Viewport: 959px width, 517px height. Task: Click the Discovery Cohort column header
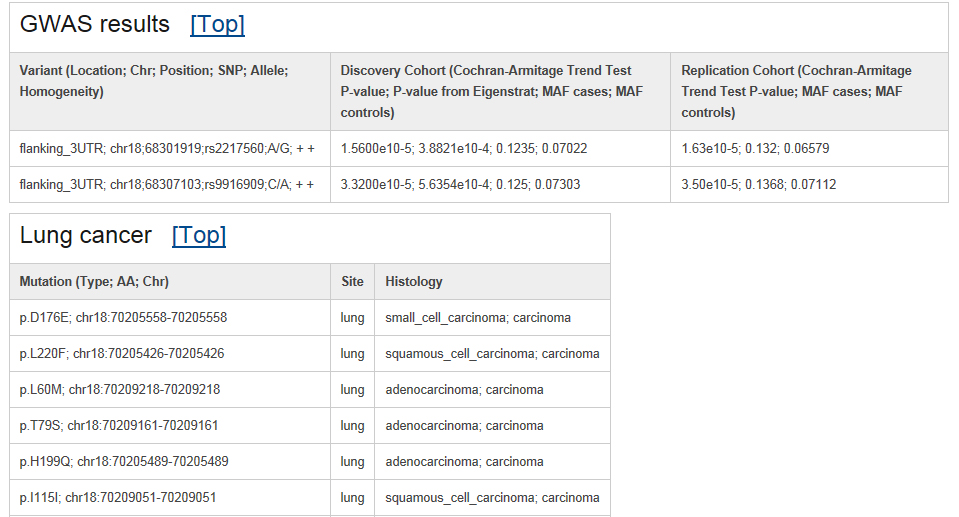pyautogui.click(x=491, y=91)
